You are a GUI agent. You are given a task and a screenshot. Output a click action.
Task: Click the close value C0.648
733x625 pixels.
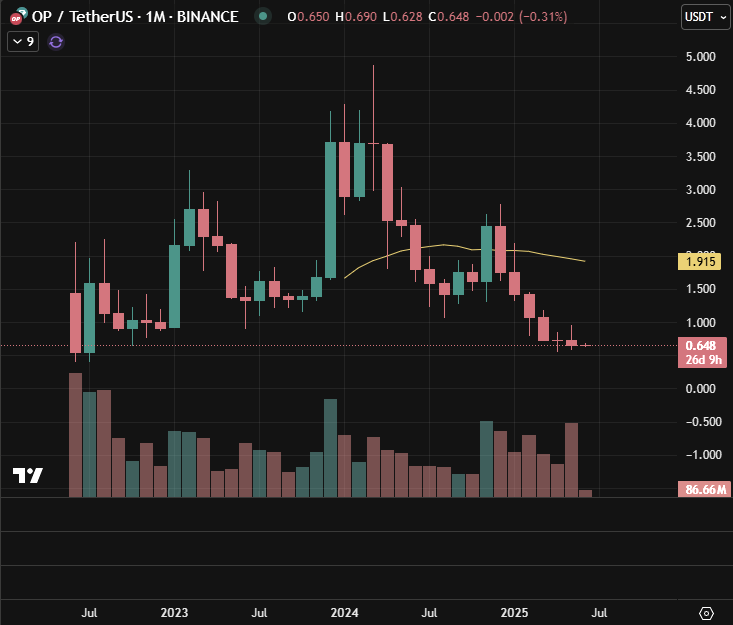[x=449, y=17]
